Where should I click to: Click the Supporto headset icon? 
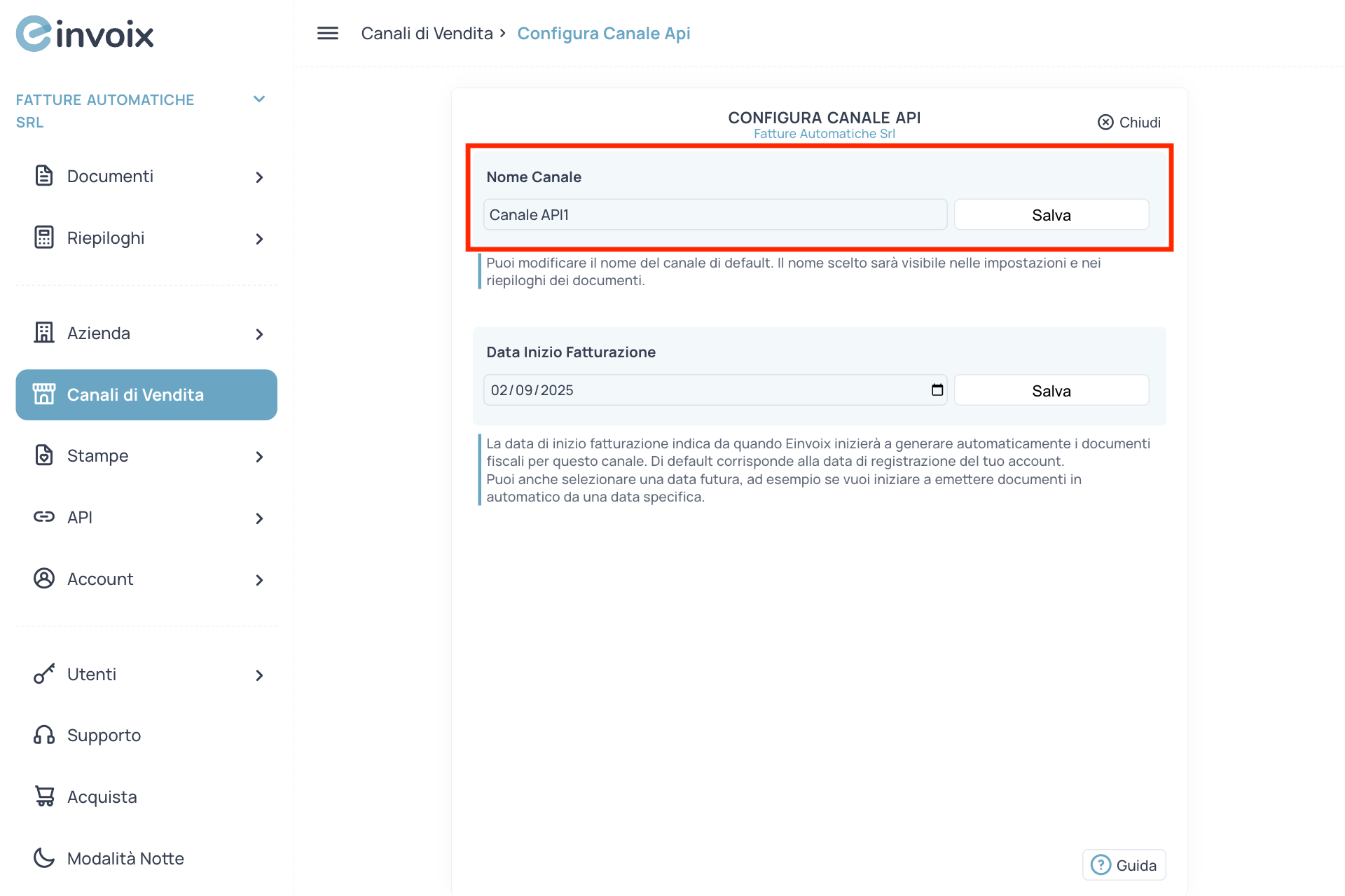tap(43, 735)
